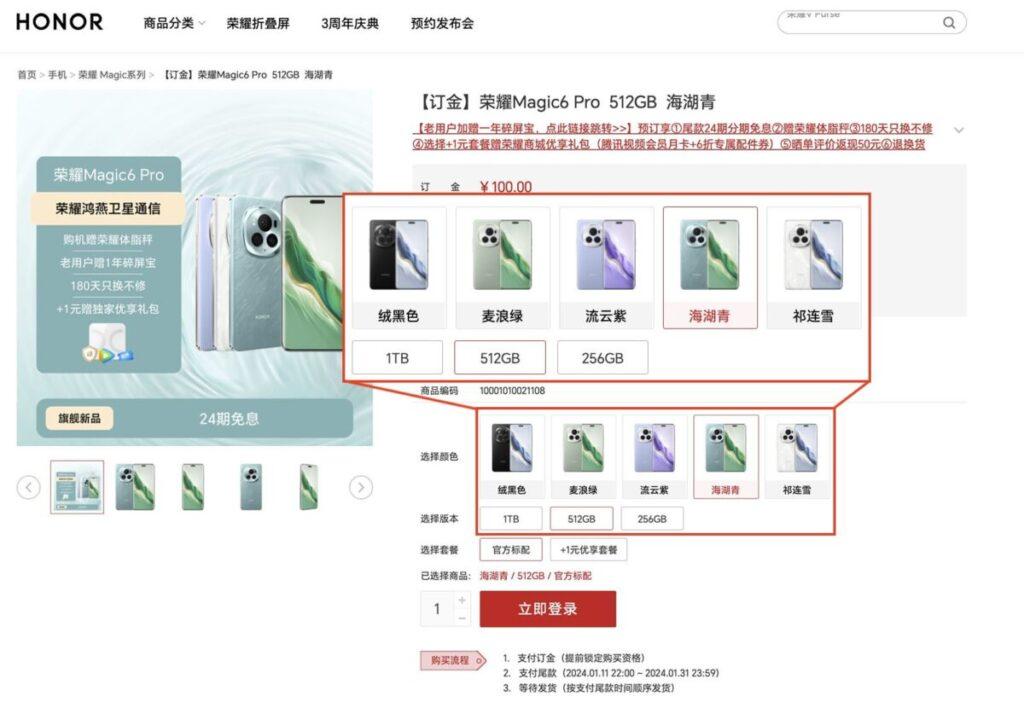Open the 荣耀折叠屏 menu item
Image resolution: width=1024 pixels, height=725 pixels.
pos(258,24)
